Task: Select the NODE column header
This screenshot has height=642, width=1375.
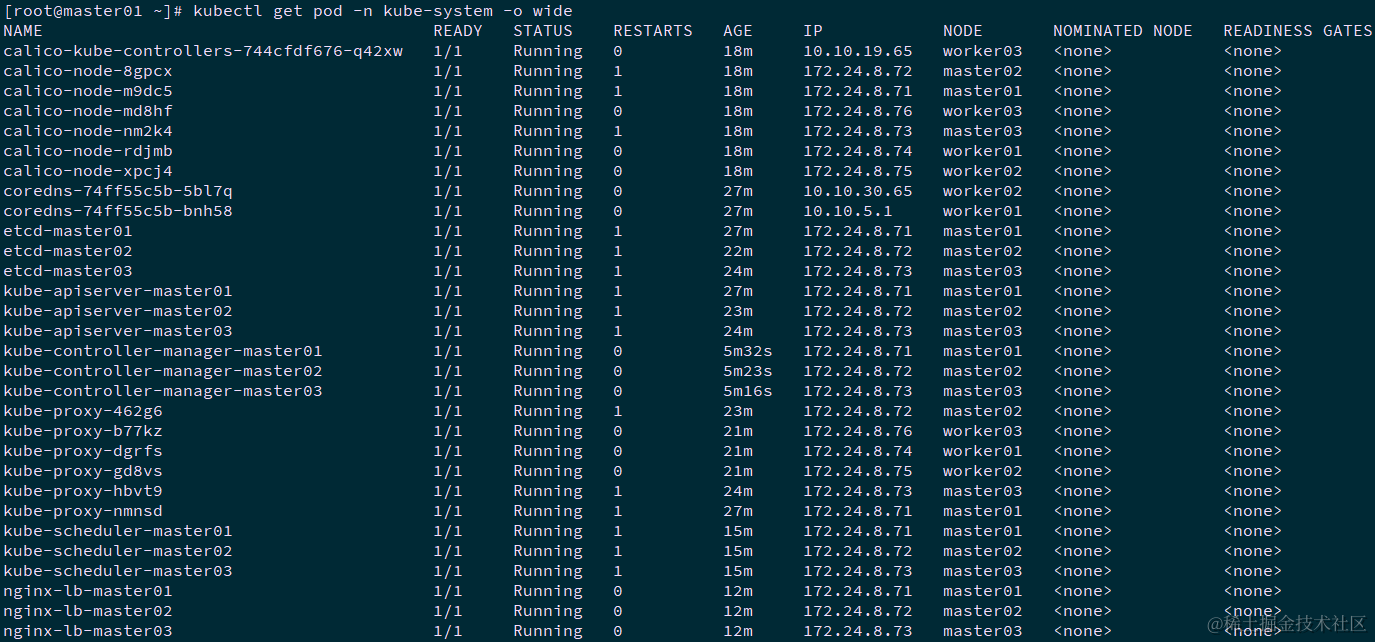Action: [963, 31]
